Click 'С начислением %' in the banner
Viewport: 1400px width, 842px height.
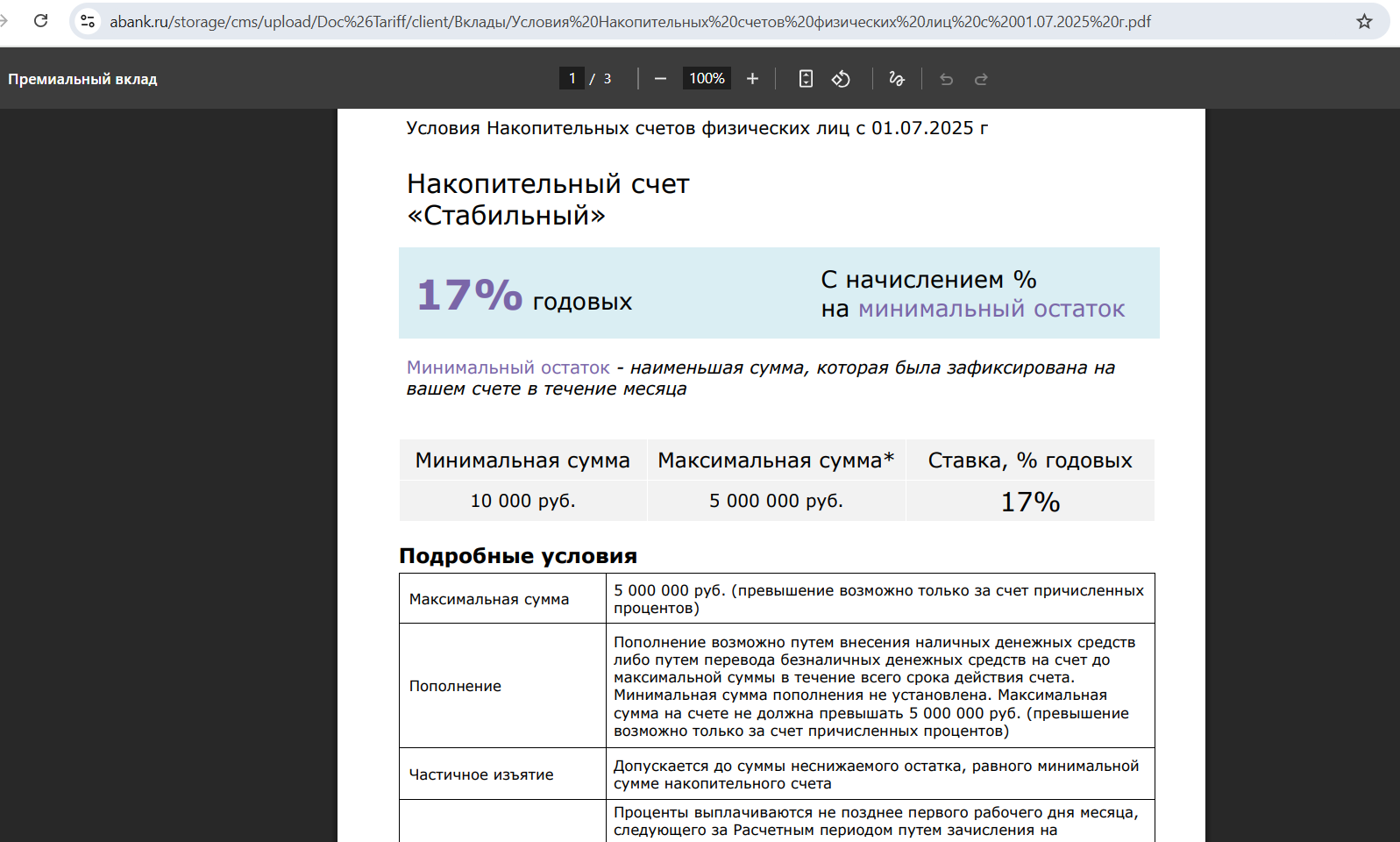928,280
